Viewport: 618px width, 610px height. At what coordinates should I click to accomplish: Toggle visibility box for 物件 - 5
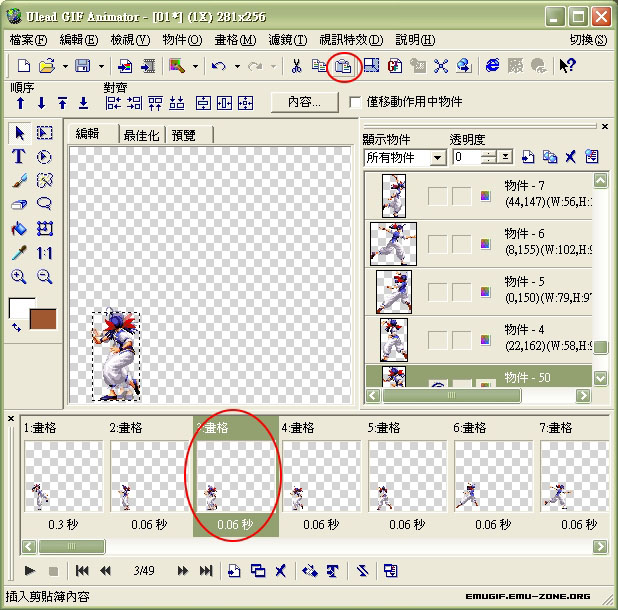coord(437,292)
